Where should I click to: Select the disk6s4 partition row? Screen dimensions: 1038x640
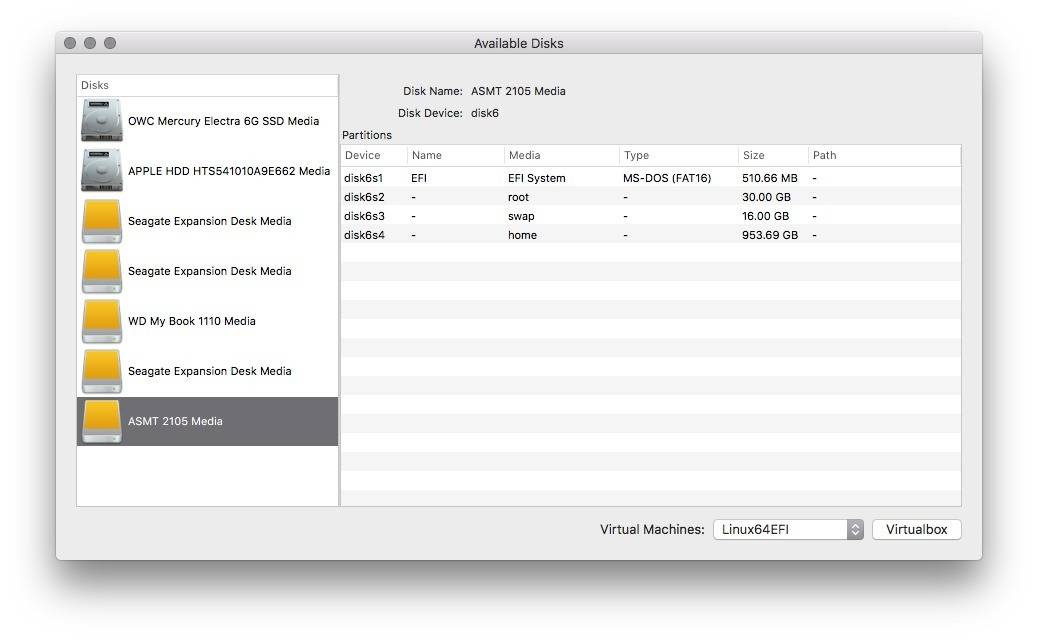[x=651, y=235]
